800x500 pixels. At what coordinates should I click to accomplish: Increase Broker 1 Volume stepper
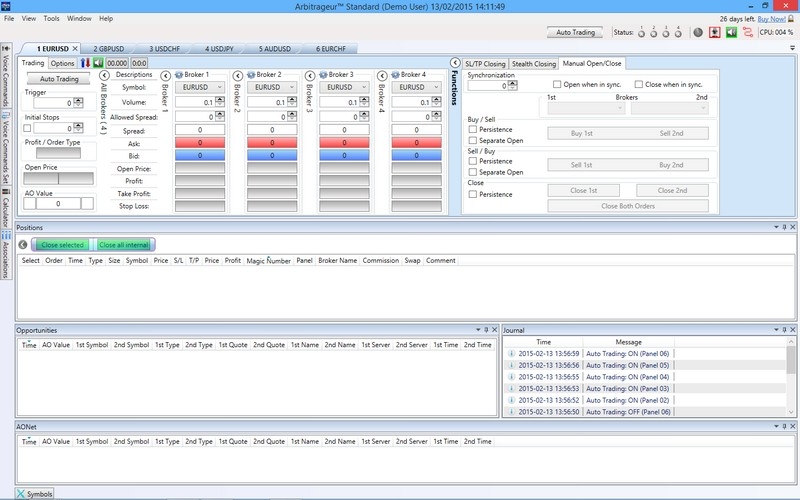tap(220, 100)
